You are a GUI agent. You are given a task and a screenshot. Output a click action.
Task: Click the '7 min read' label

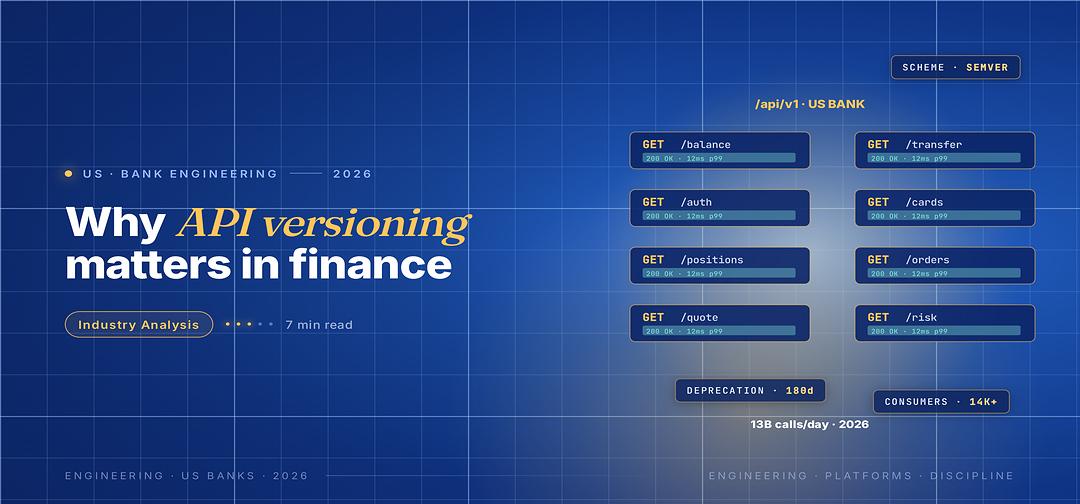point(319,324)
